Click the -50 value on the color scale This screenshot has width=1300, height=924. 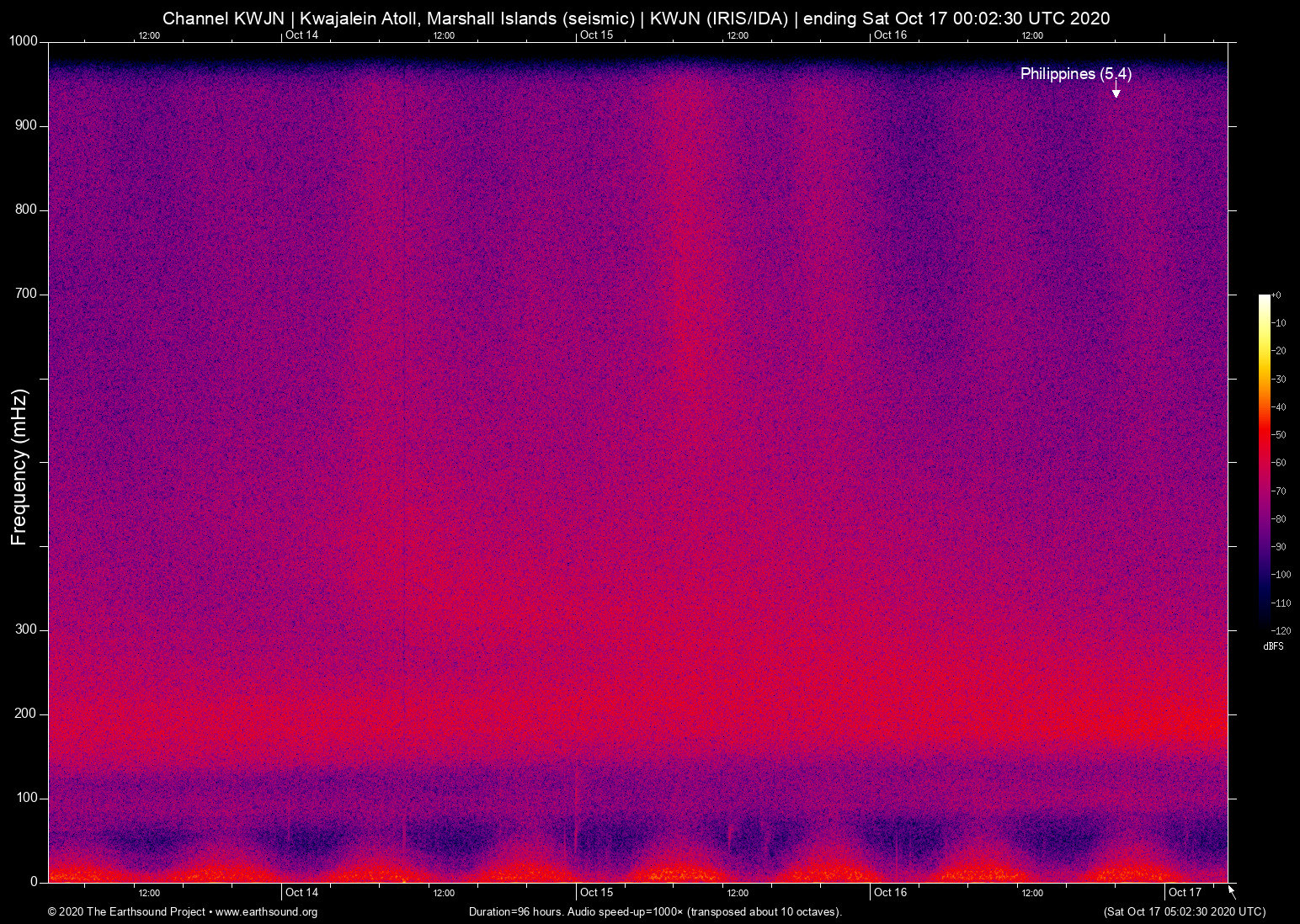tap(1279, 435)
